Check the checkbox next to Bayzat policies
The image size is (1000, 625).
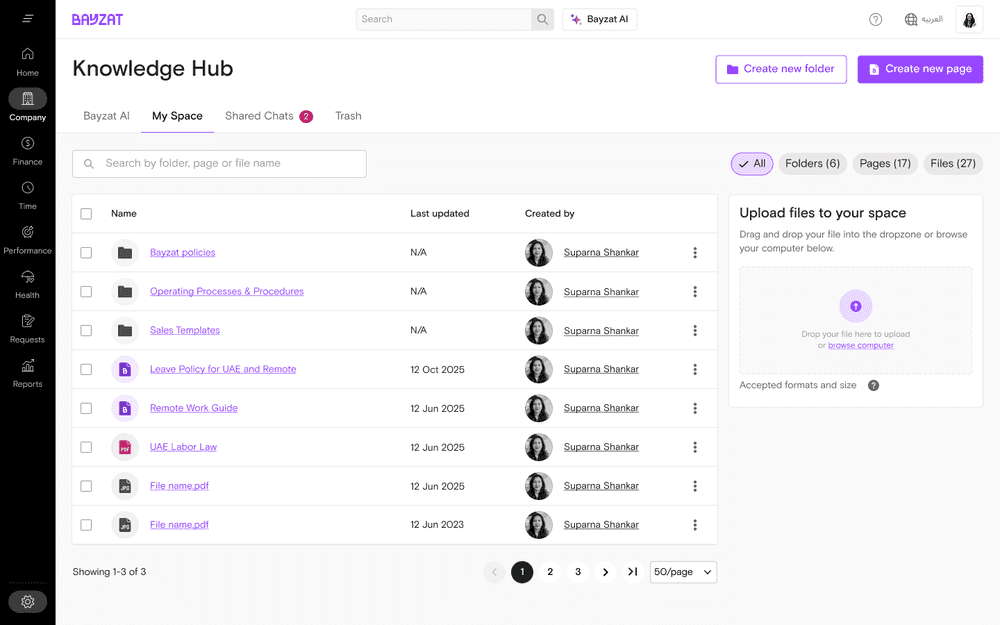coord(86,252)
